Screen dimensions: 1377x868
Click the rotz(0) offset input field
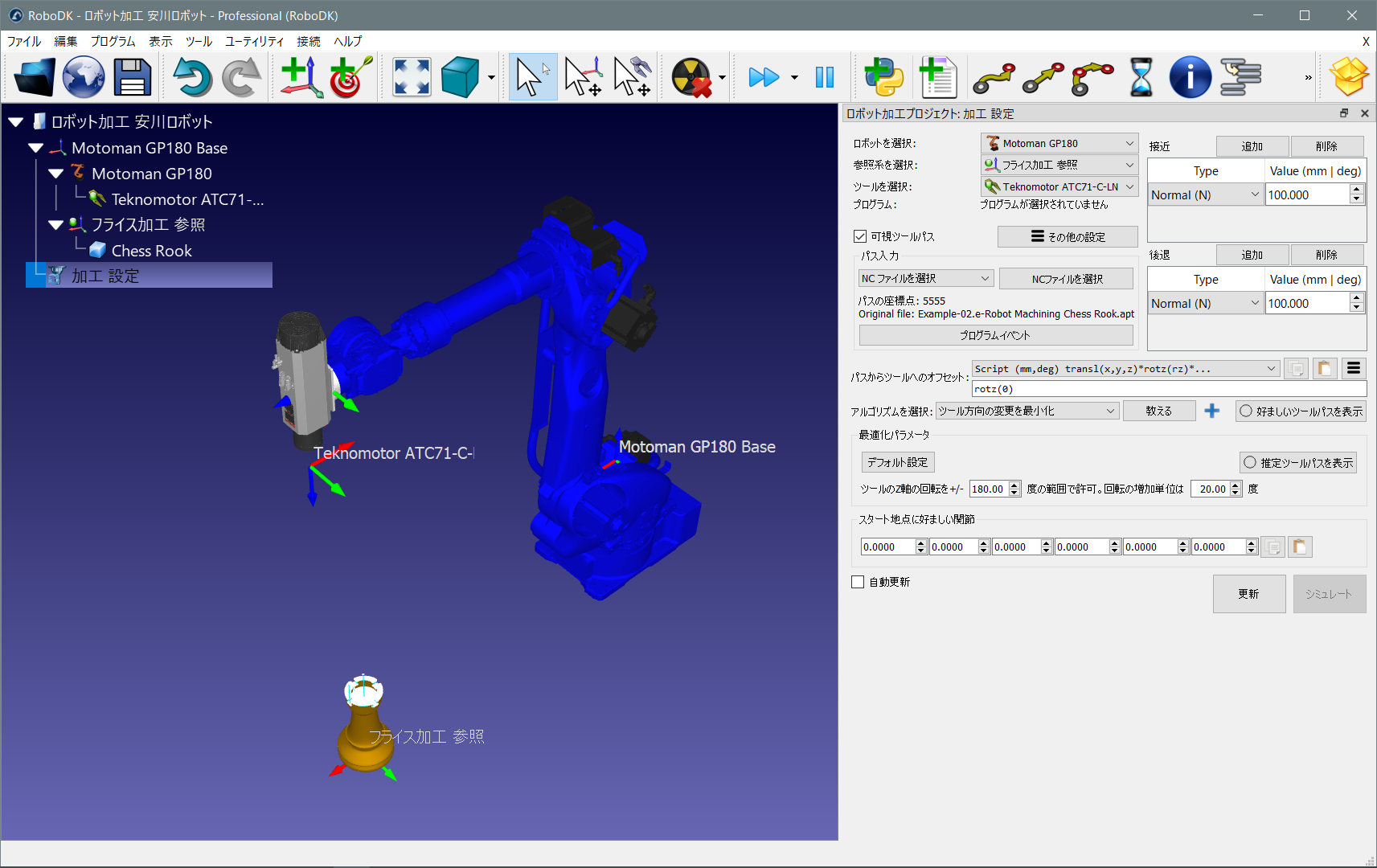tap(1169, 389)
